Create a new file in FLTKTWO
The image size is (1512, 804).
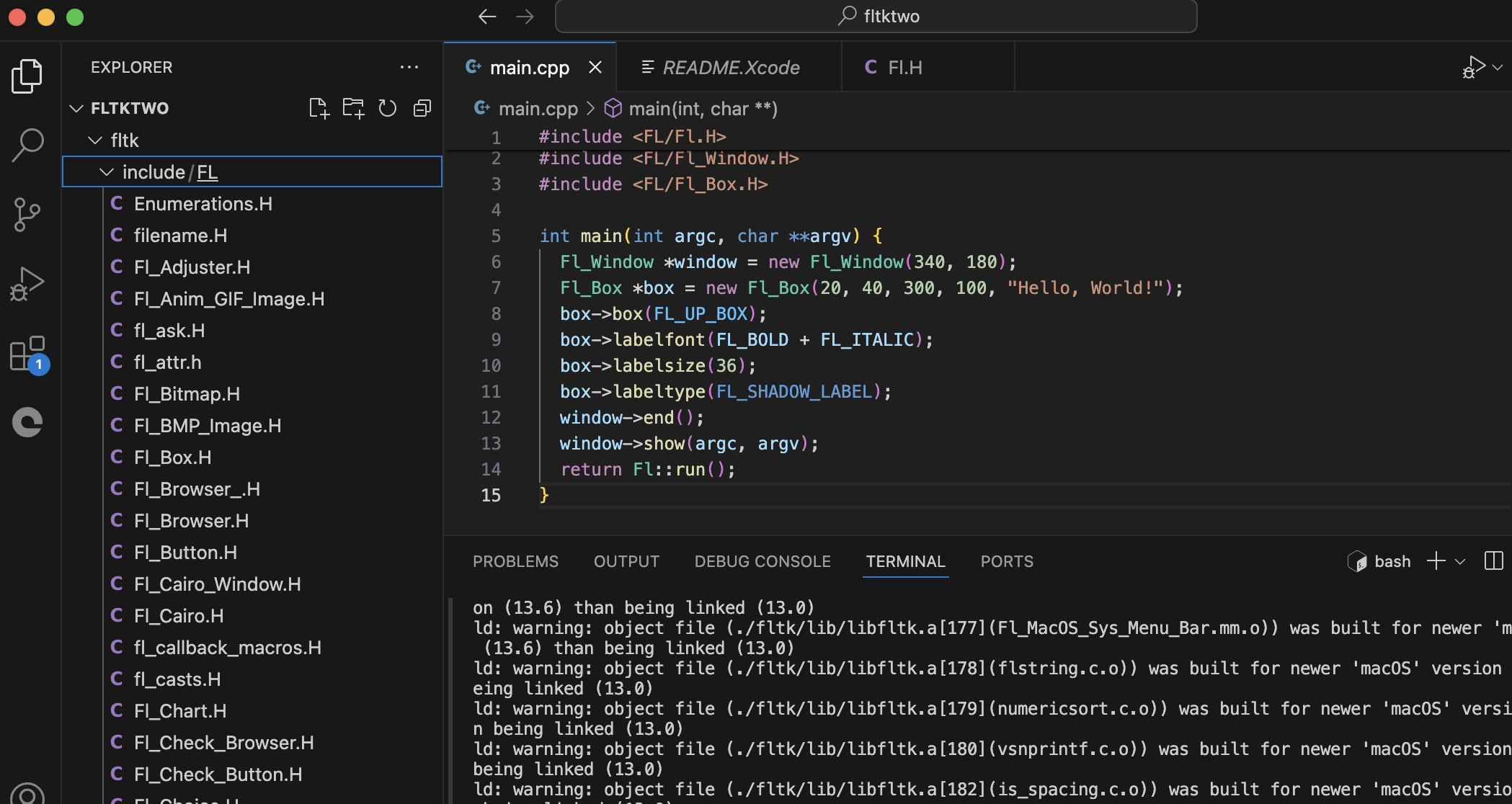point(319,108)
